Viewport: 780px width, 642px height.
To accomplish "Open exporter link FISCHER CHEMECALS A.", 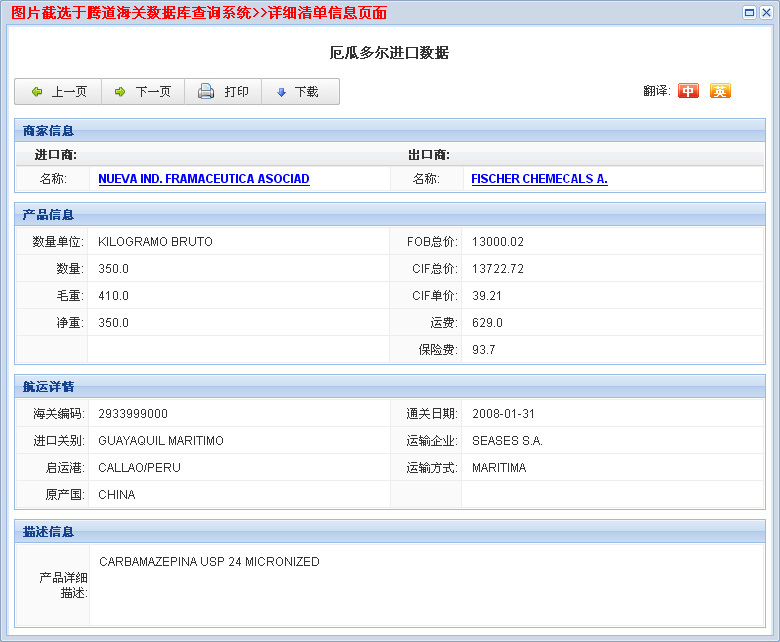I will (x=539, y=179).
